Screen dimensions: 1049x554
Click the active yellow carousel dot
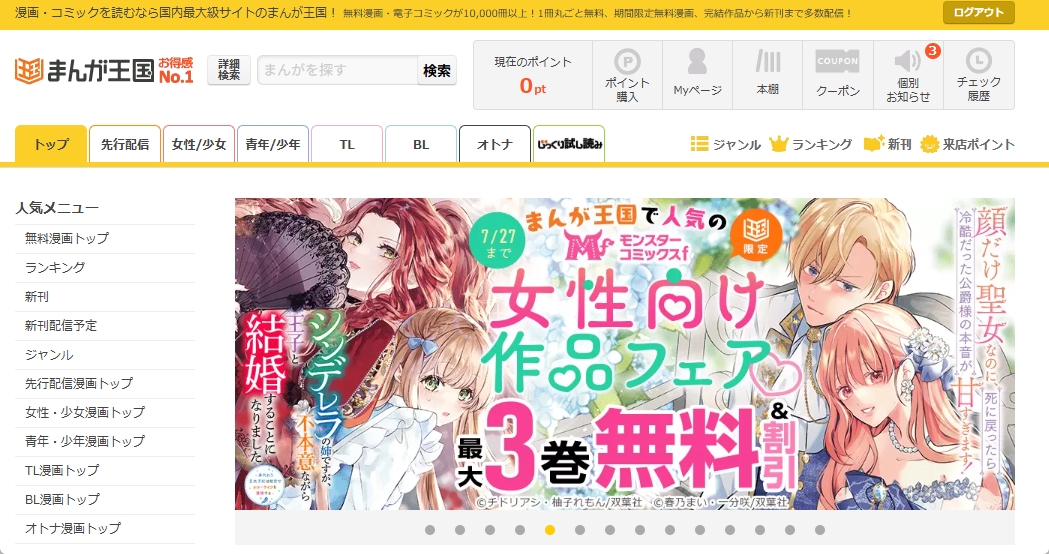[550, 530]
